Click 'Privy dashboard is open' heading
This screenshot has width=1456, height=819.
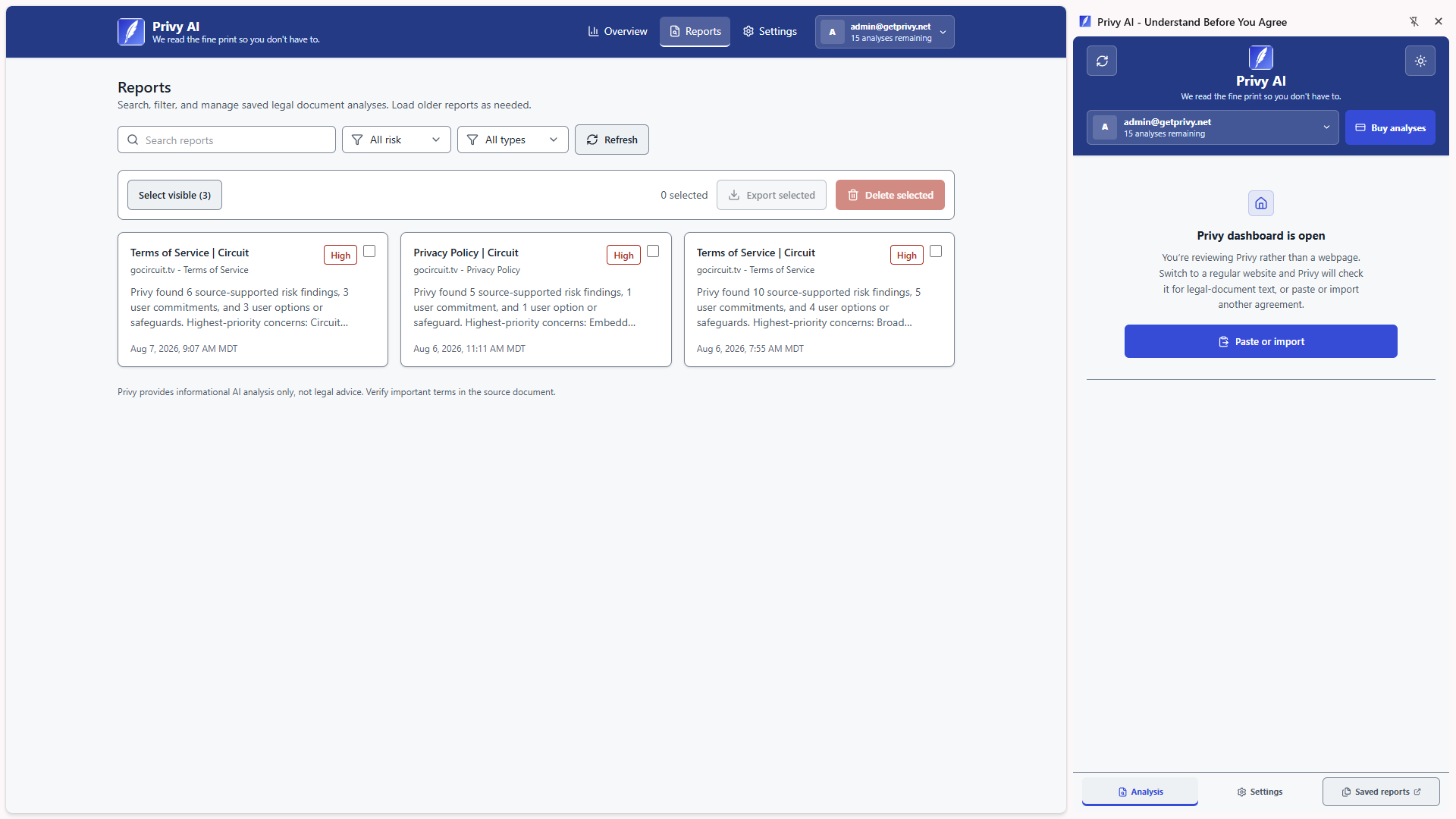pyautogui.click(x=1260, y=236)
